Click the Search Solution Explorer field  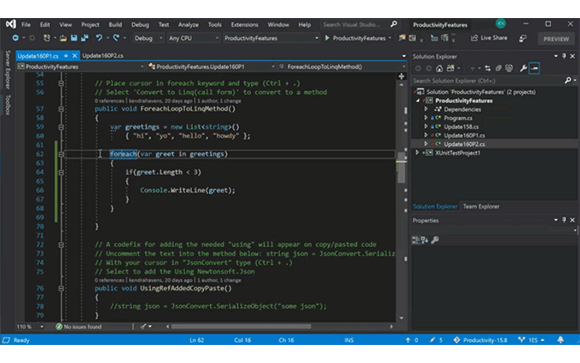click(x=488, y=80)
